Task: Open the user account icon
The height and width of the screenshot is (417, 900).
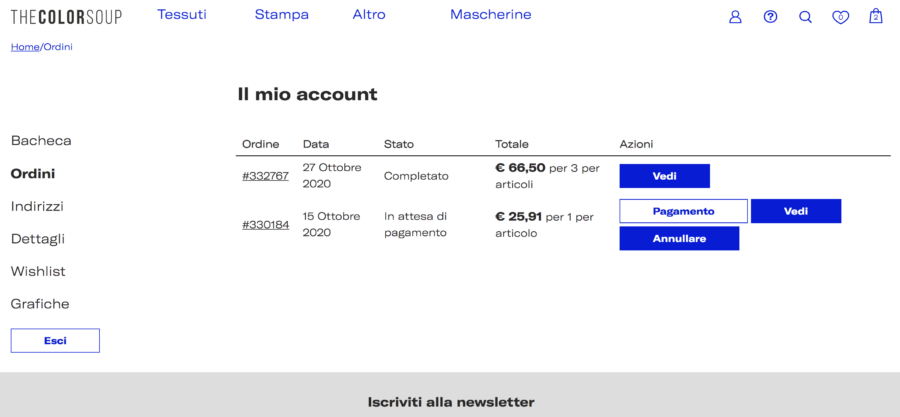Action: 735,17
